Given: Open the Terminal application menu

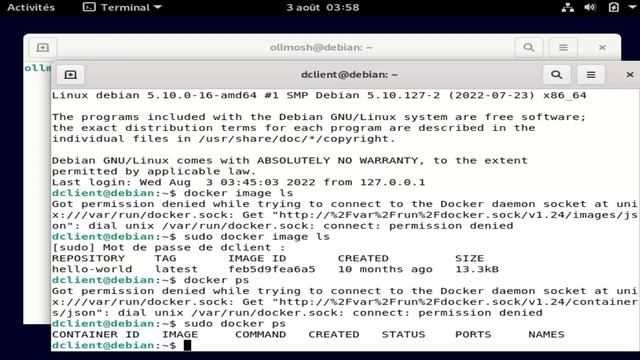Looking at the screenshot, I should click(x=122, y=7).
